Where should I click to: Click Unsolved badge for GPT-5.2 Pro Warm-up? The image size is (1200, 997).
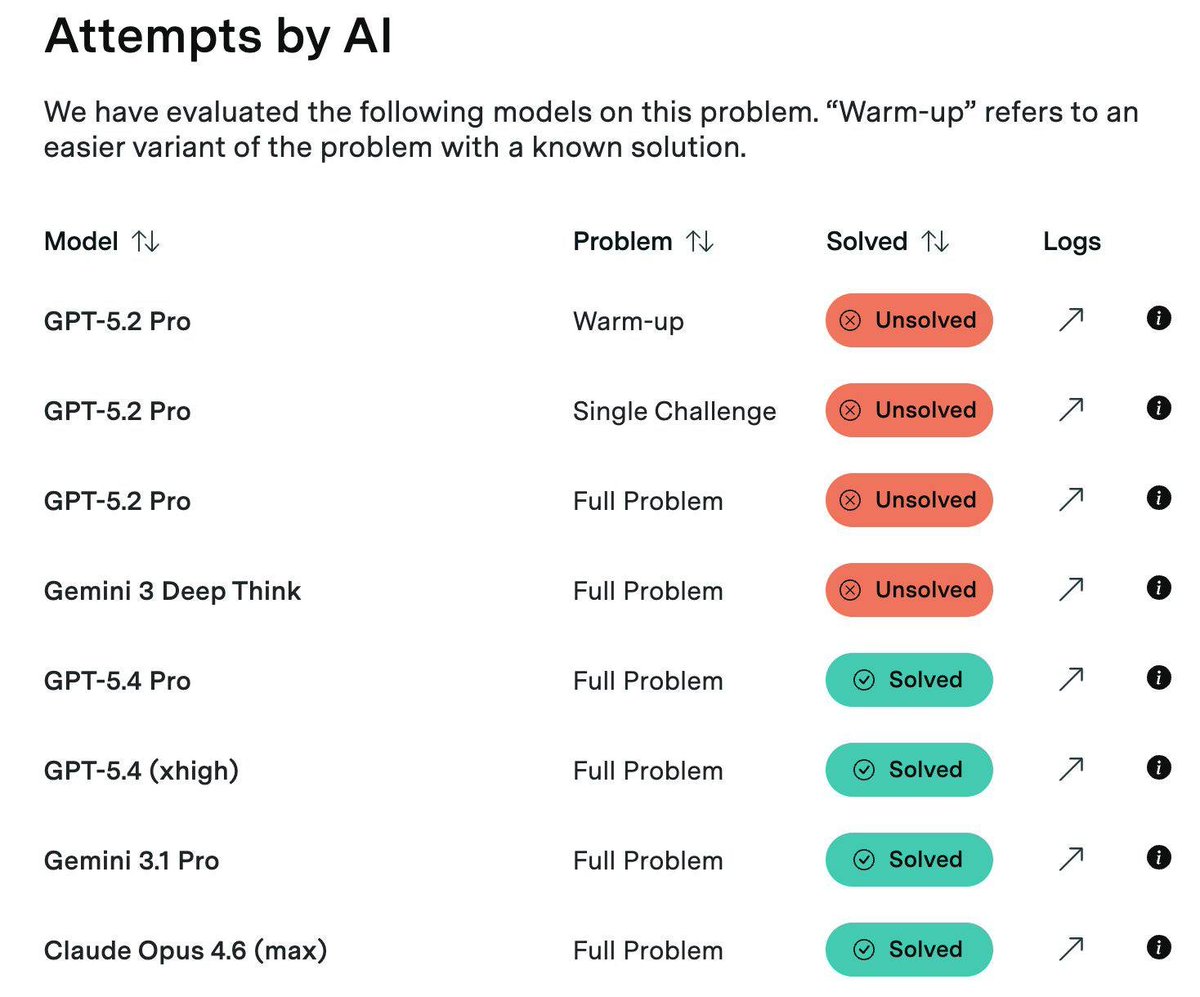pyautogui.click(x=908, y=320)
